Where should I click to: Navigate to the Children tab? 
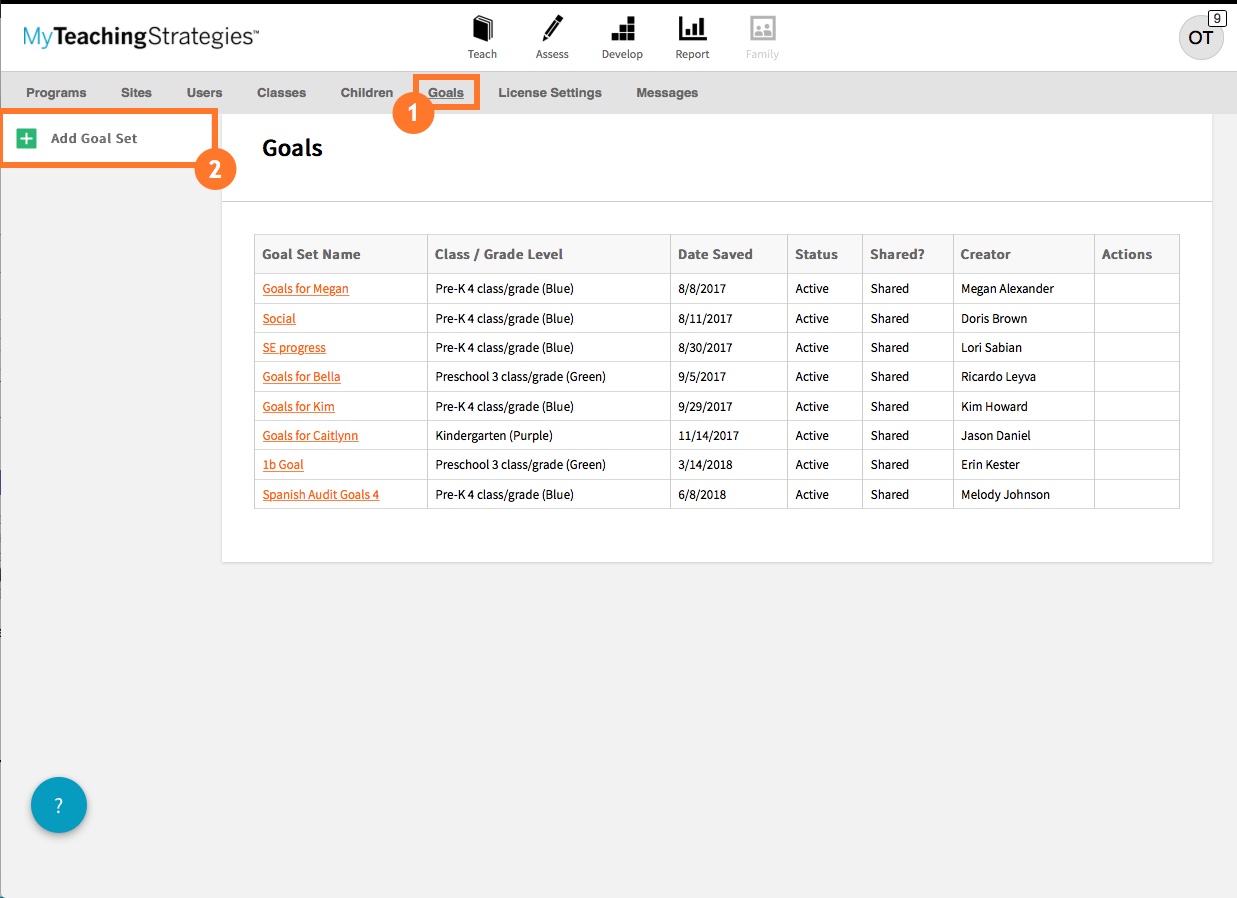[366, 93]
